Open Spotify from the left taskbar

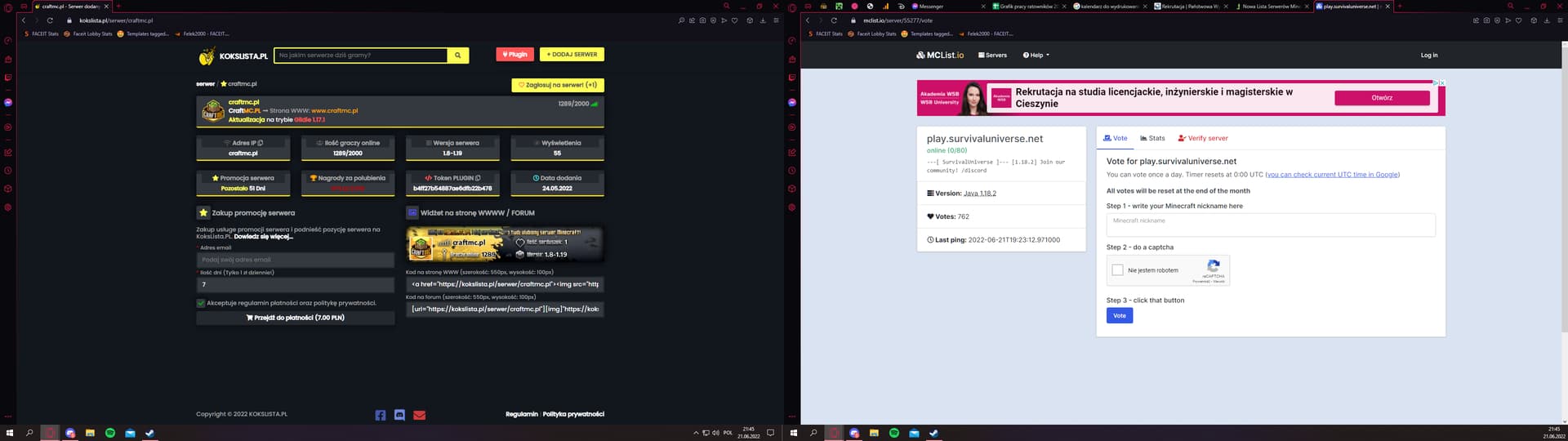coord(110,433)
